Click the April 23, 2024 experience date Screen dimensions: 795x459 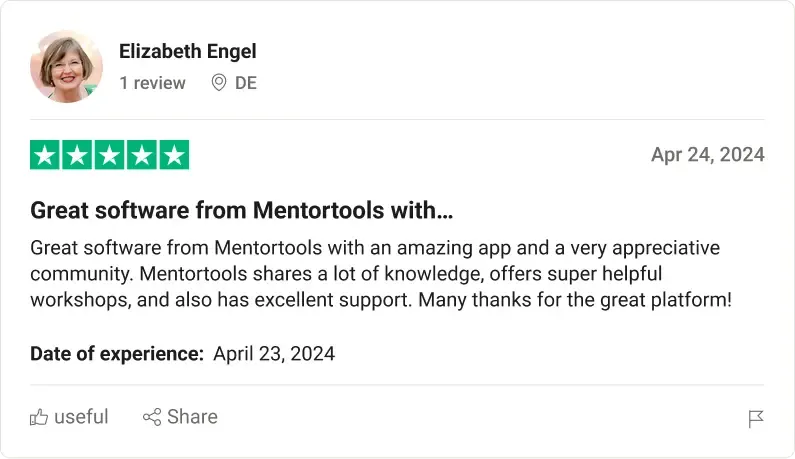(x=274, y=353)
